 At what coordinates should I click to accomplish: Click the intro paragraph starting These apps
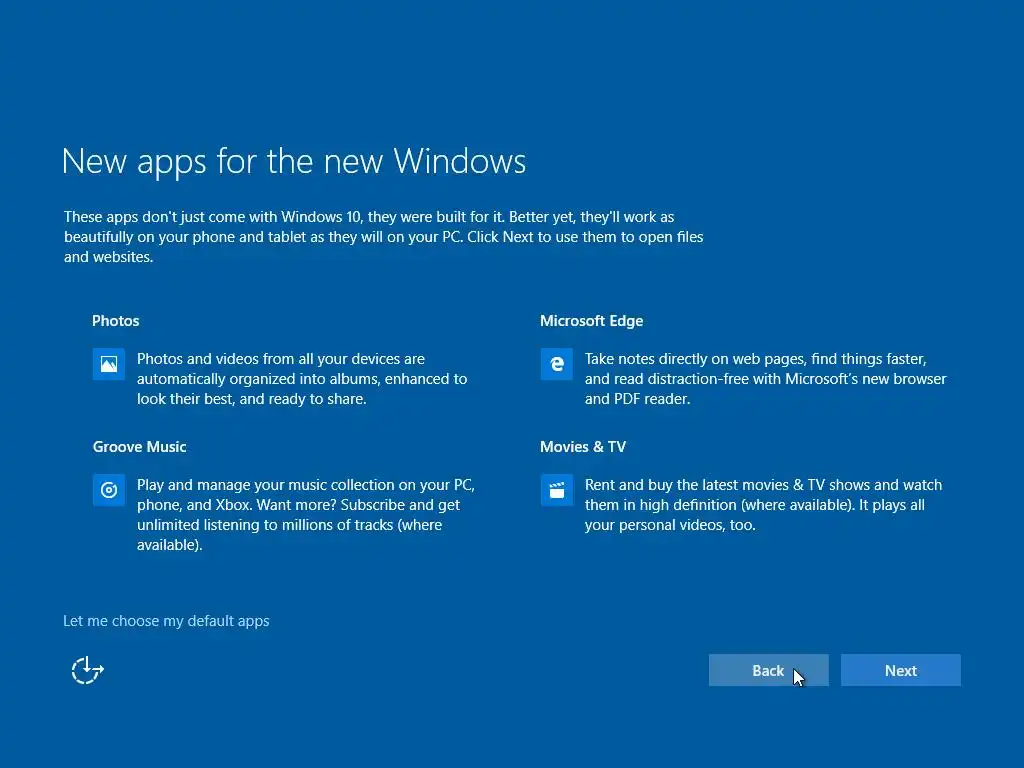click(383, 236)
